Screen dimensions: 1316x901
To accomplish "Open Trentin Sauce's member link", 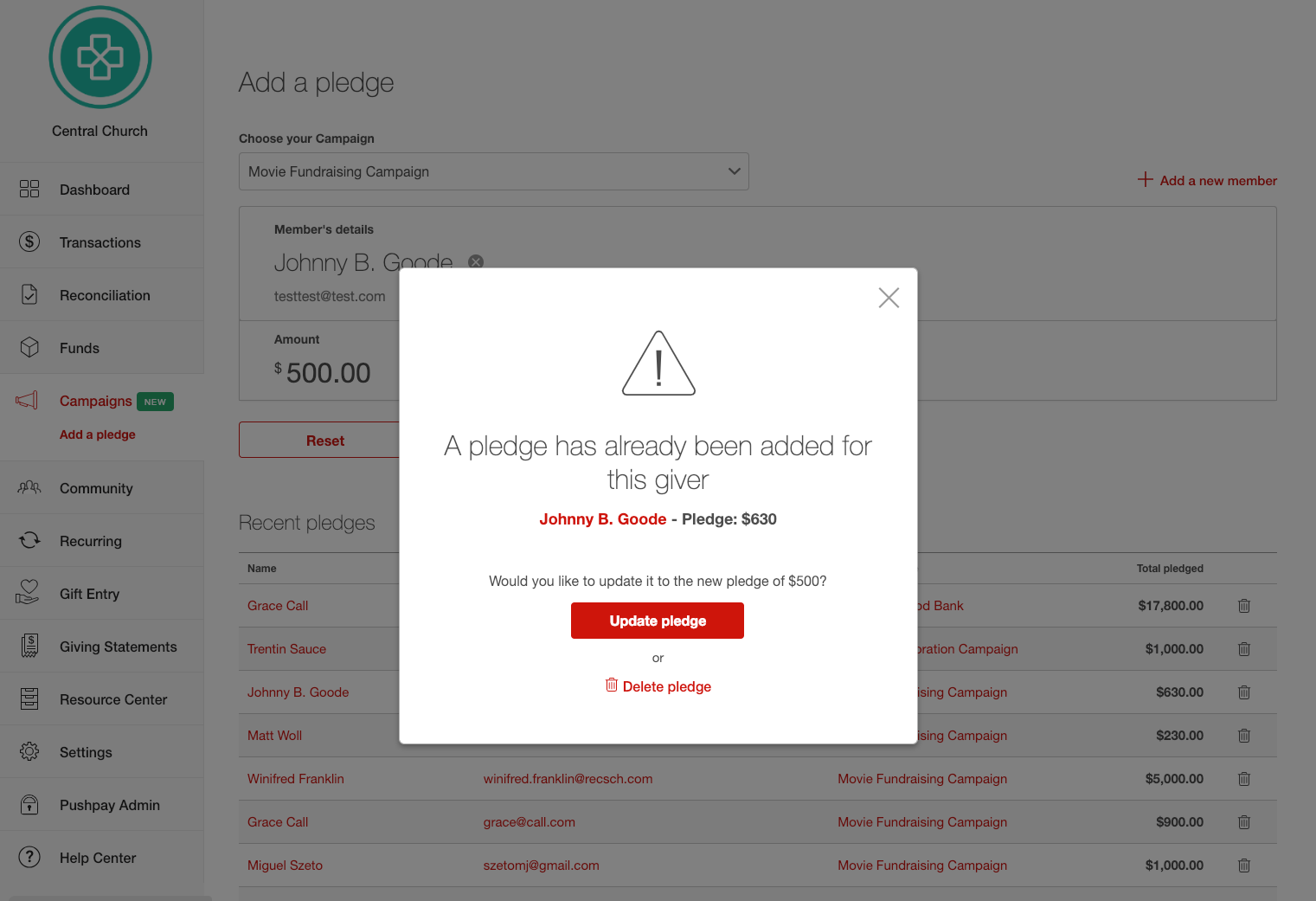I will click(x=286, y=649).
